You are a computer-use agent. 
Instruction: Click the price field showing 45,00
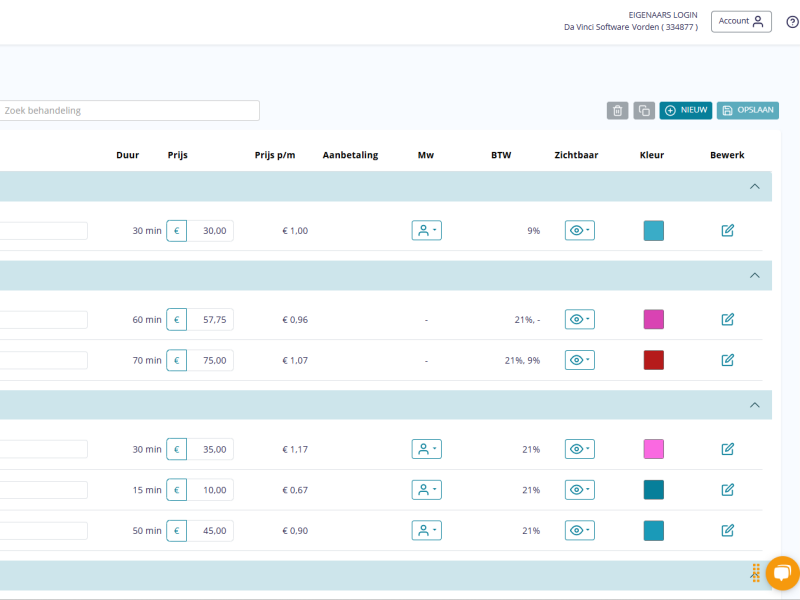pyautogui.click(x=210, y=531)
